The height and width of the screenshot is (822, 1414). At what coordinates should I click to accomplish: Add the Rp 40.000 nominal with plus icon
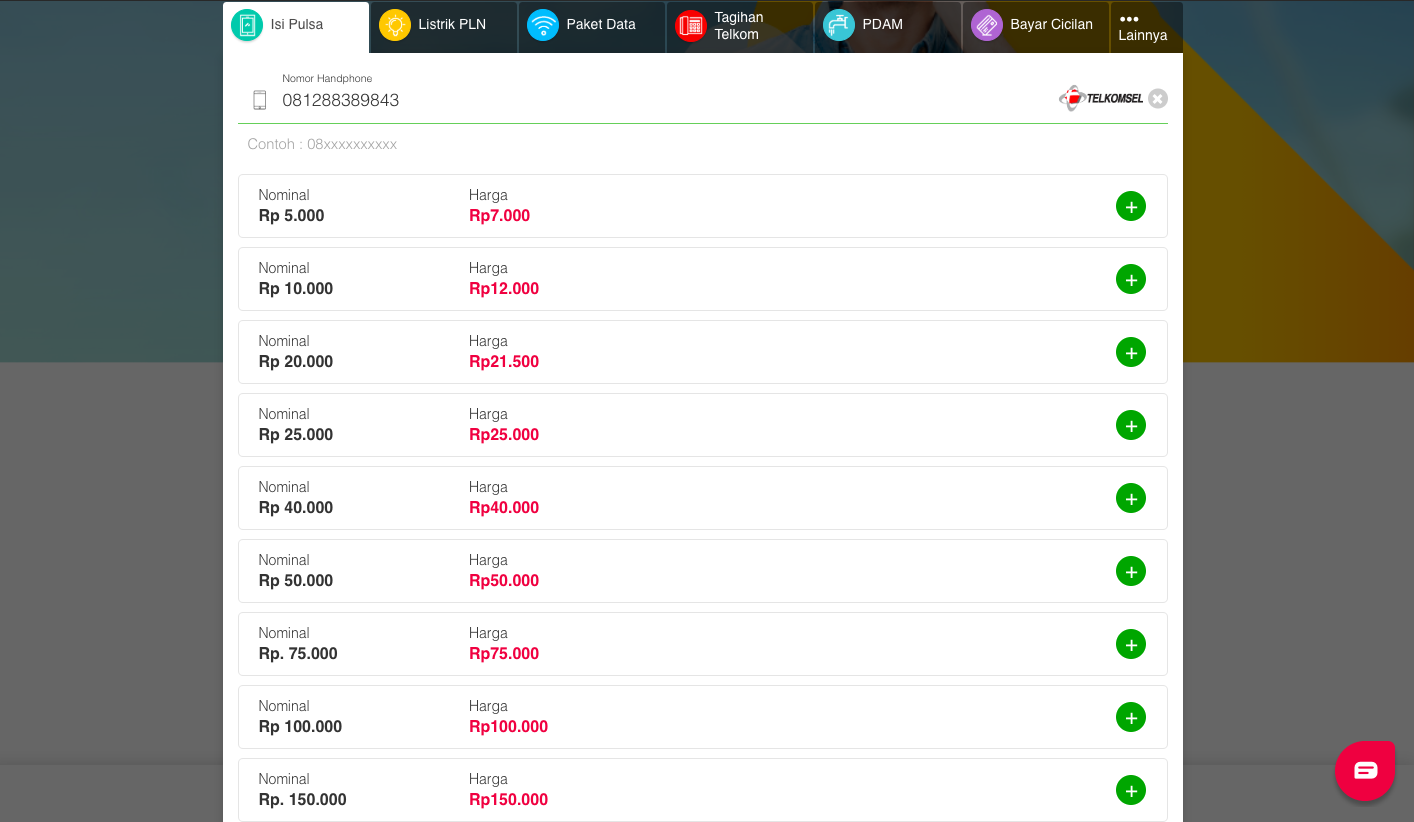(x=1131, y=498)
